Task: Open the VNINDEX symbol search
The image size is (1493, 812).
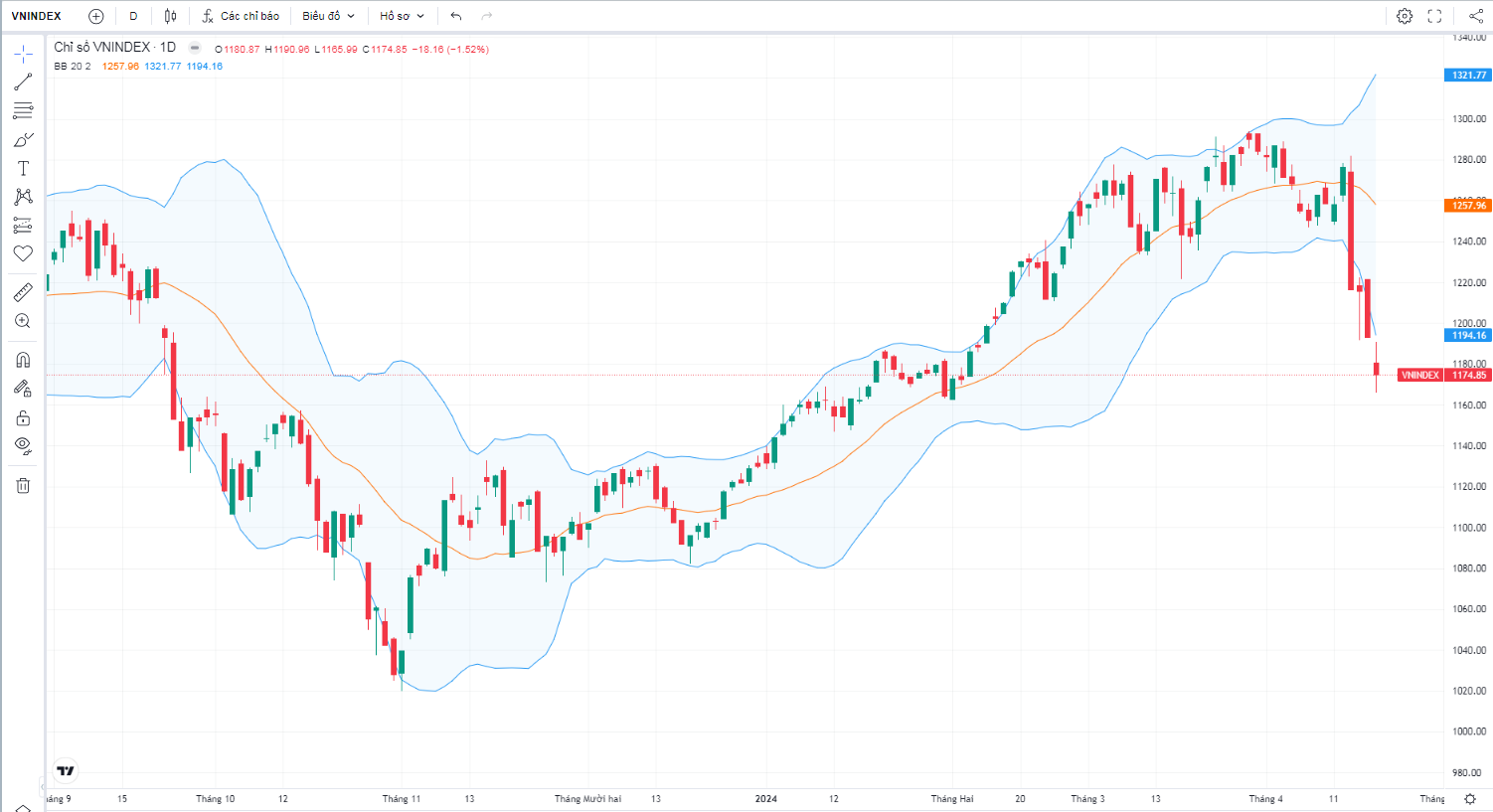Action: click(37, 16)
